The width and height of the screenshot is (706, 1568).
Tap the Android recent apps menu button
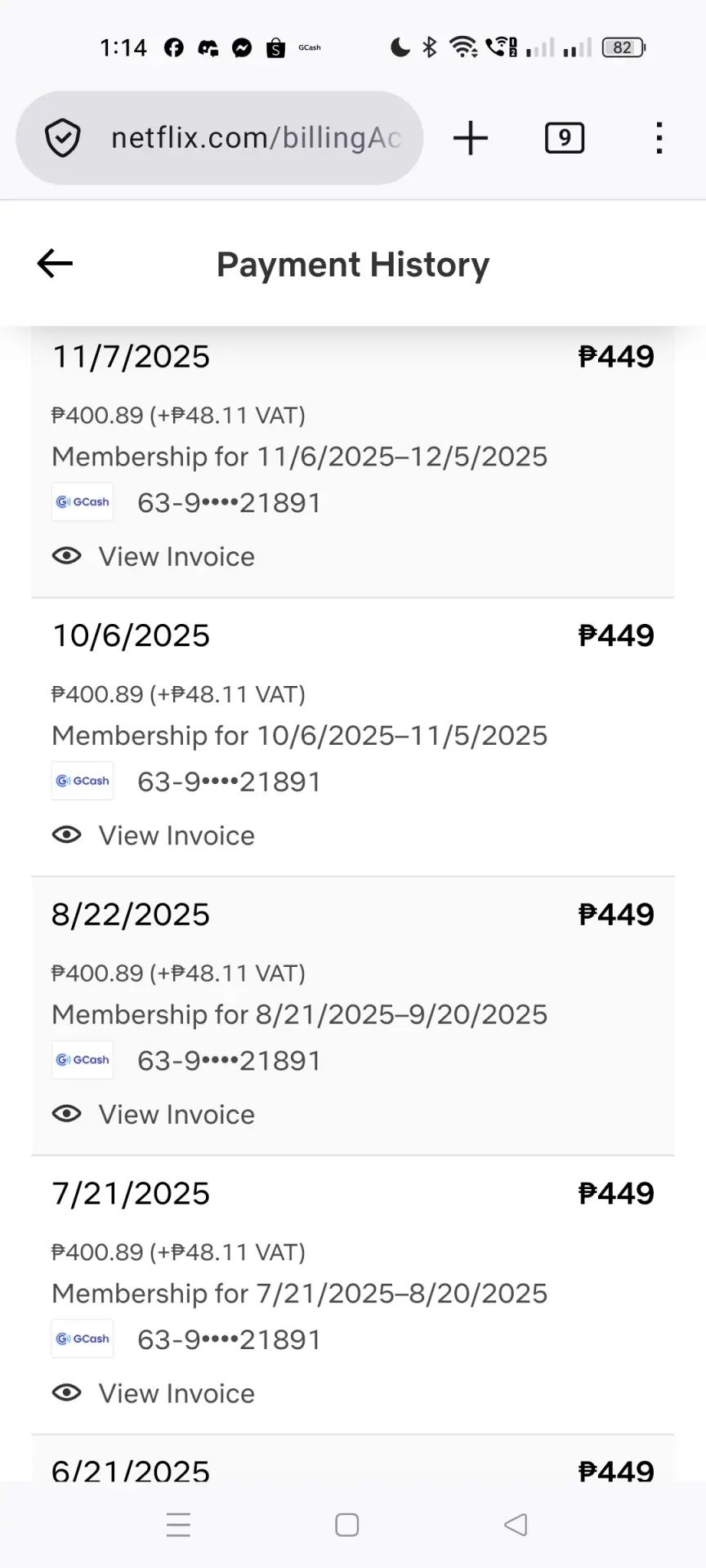[178, 1525]
